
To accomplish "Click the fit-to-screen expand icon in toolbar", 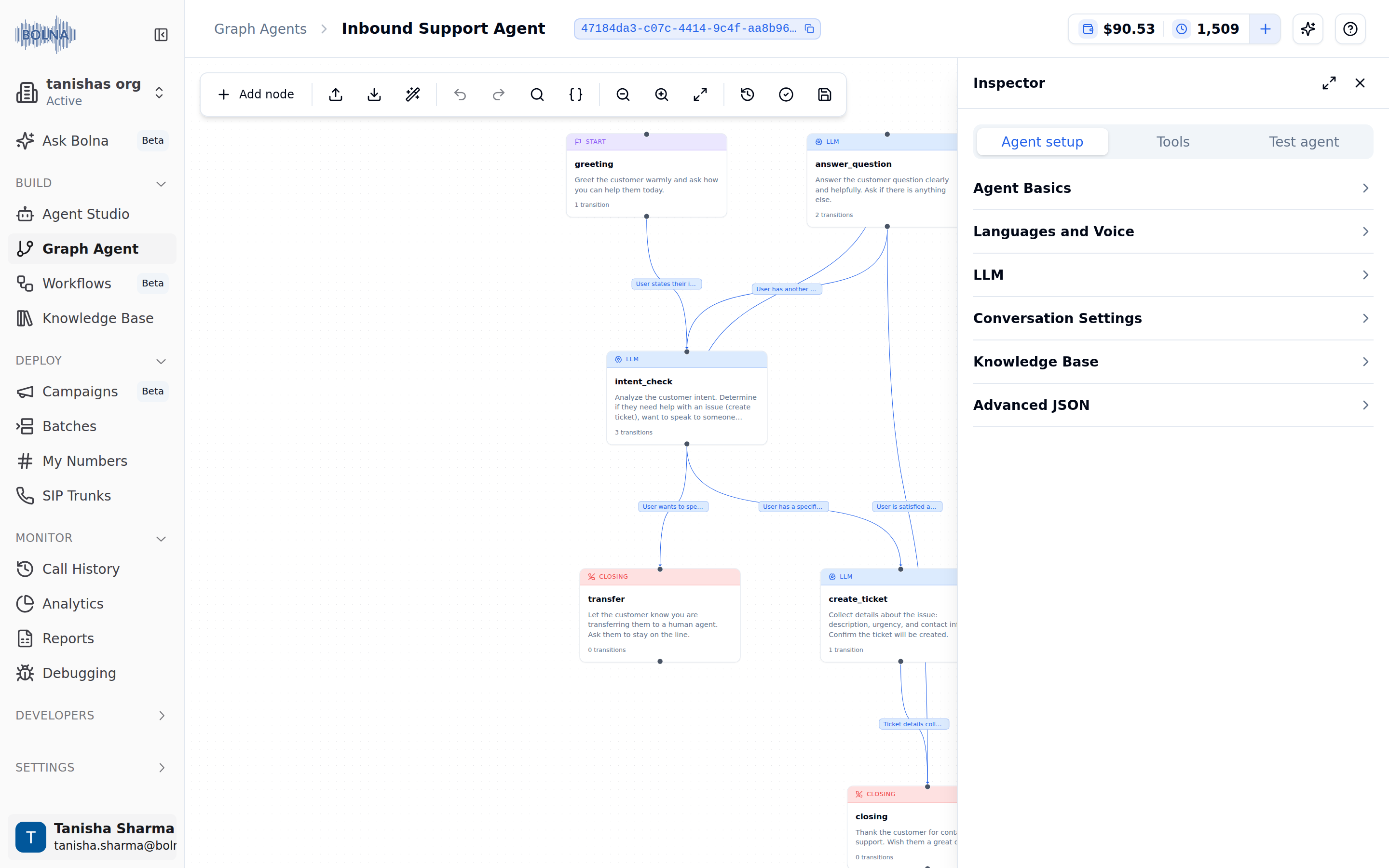I will click(700, 94).
